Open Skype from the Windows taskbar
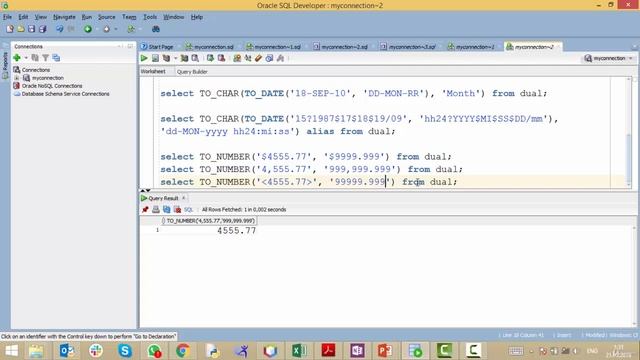 point(124,351)
